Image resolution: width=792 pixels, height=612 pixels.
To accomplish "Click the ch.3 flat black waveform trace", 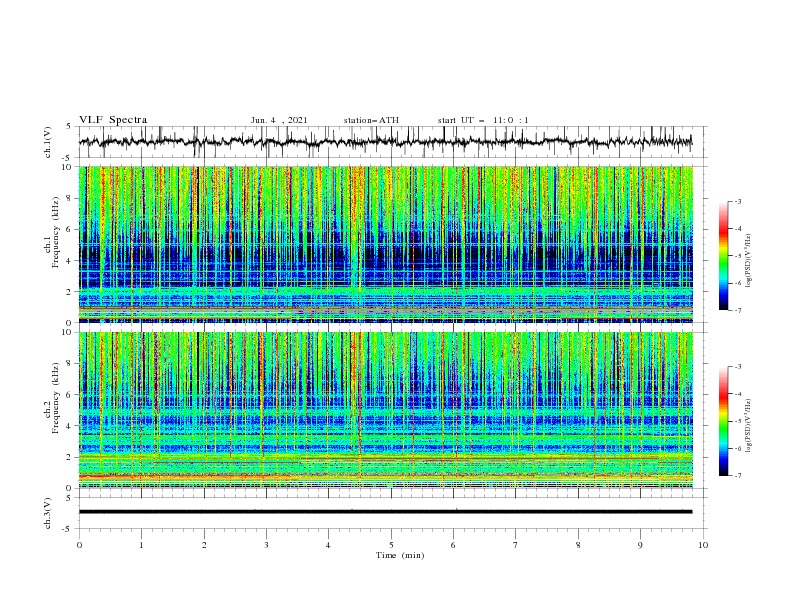I will tap(385, 512).
